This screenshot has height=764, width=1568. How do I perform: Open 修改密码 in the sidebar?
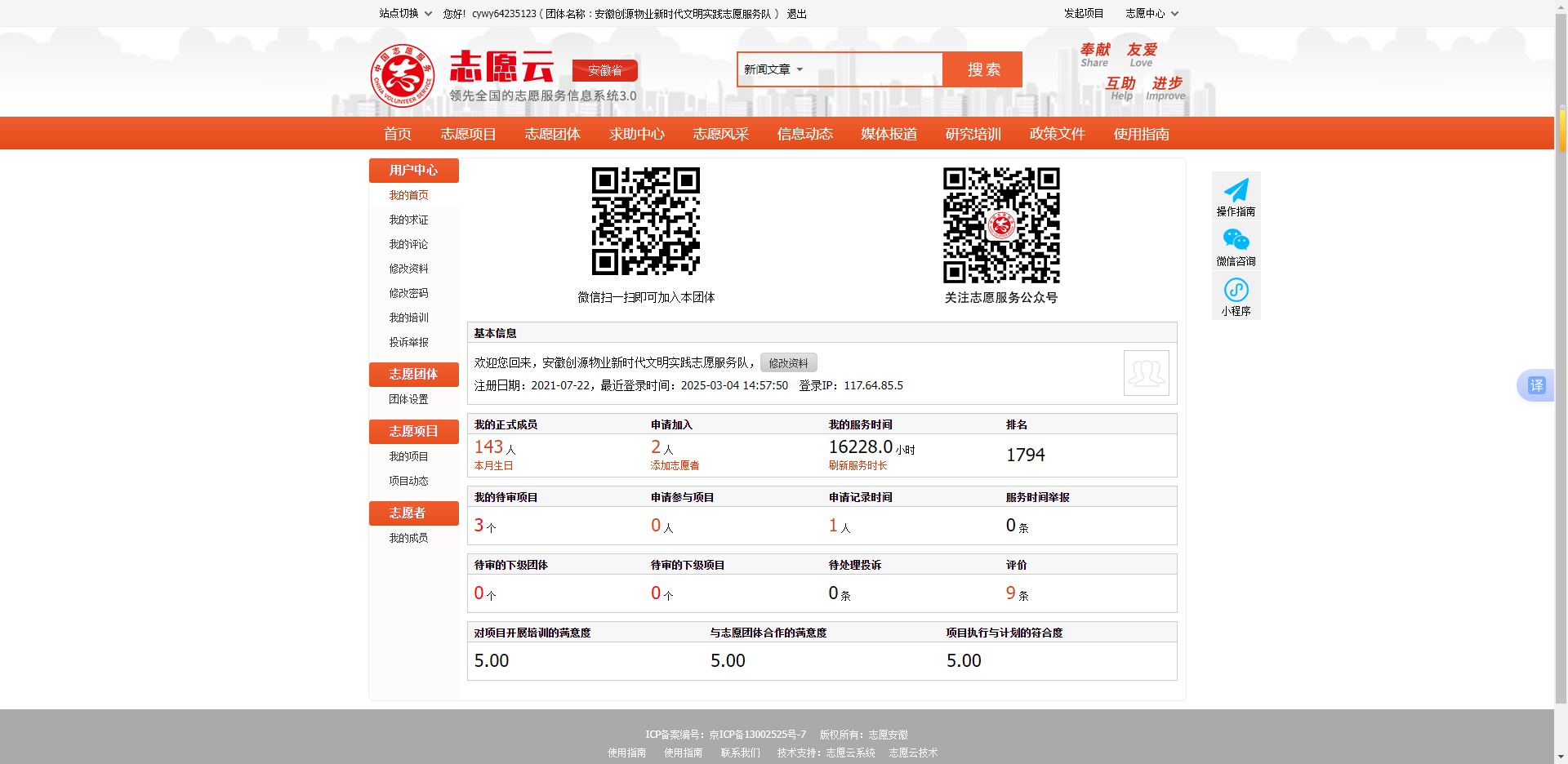[x=408, y=293]
